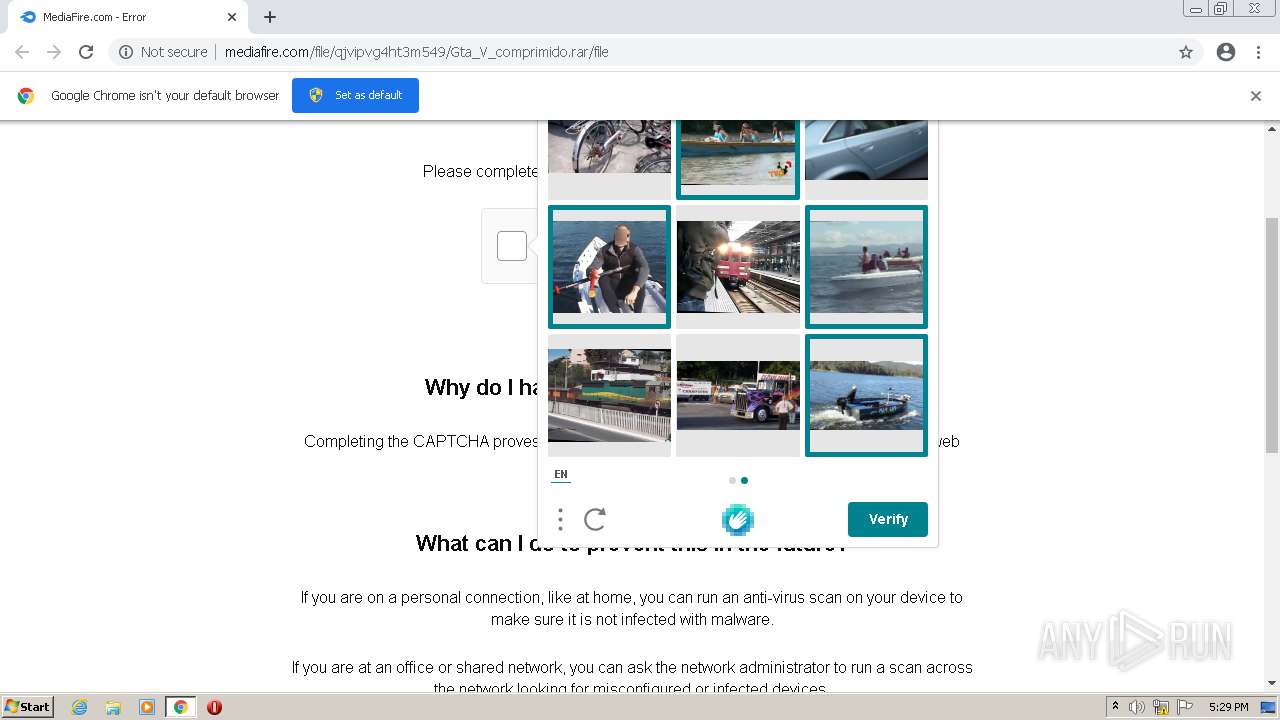
Task: Dismiss the default browser notification bar
Action: [1256, 96]
